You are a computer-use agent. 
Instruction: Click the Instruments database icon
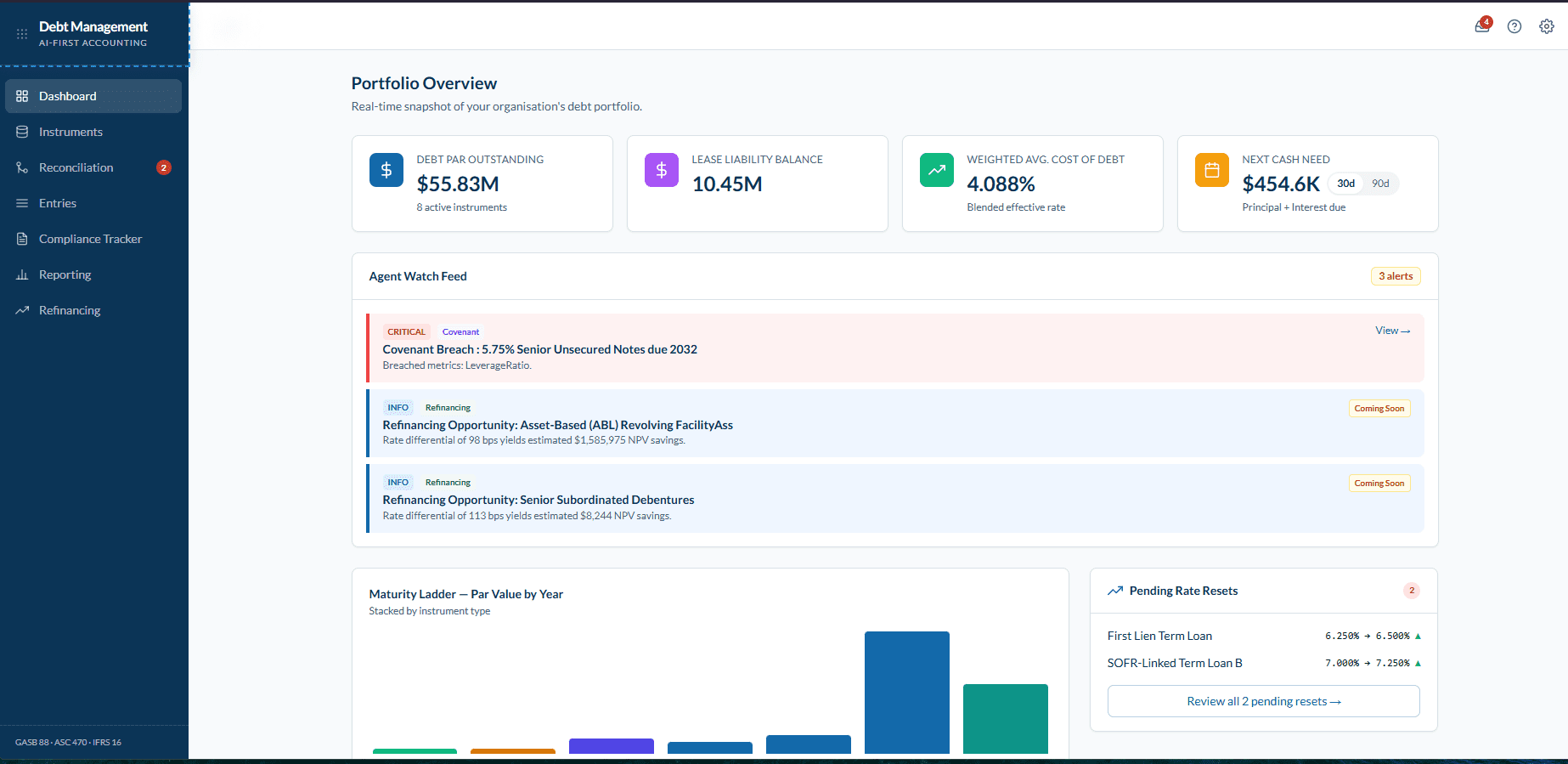pyautogui.click(x=22, y=132)
